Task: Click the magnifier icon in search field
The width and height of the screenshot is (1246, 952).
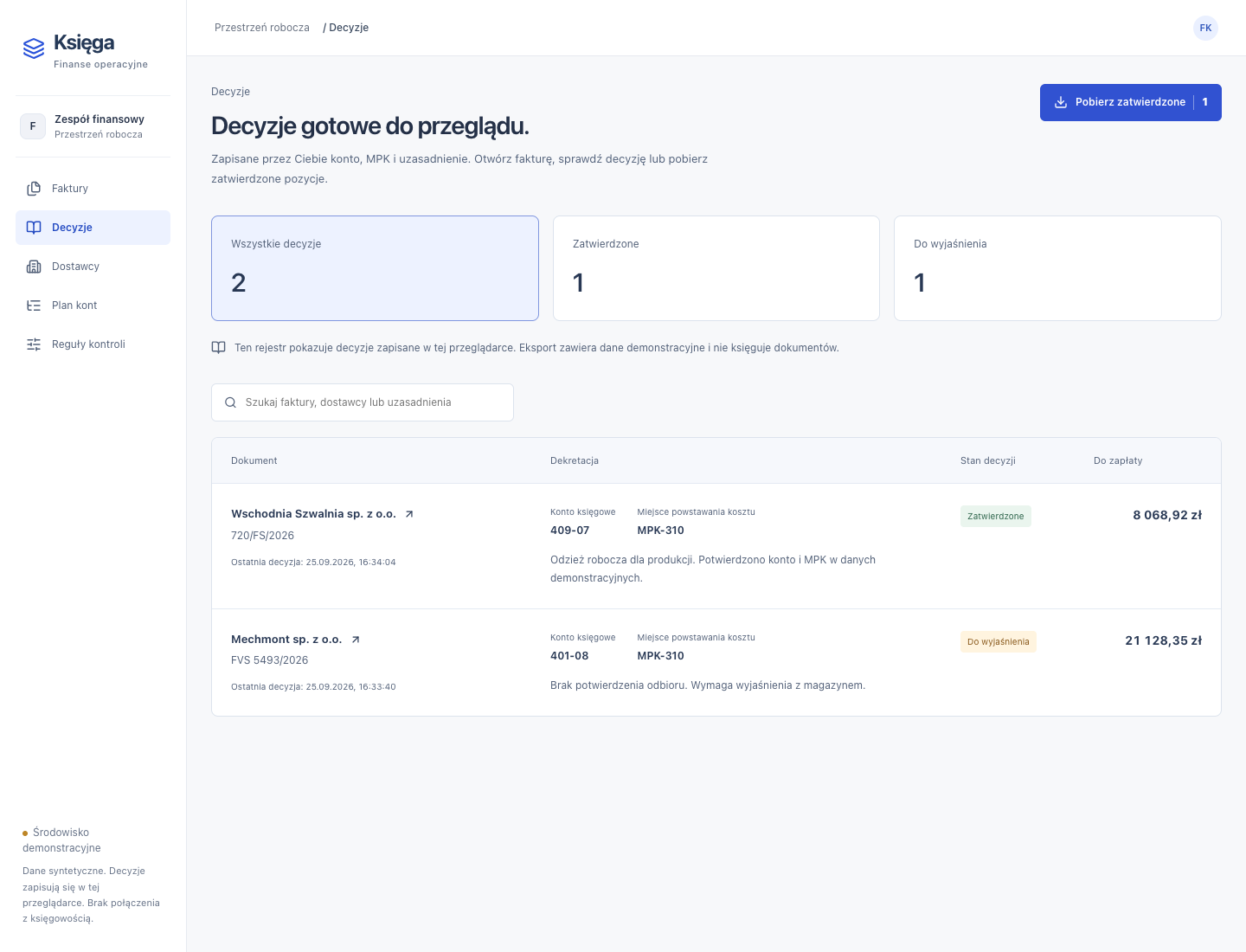Action: [x=231, y=402]
